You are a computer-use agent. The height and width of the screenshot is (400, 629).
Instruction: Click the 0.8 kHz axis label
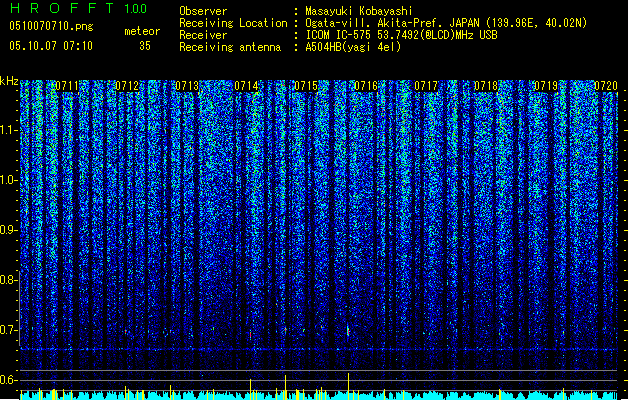pyautogui.click(x=9, y=280)
